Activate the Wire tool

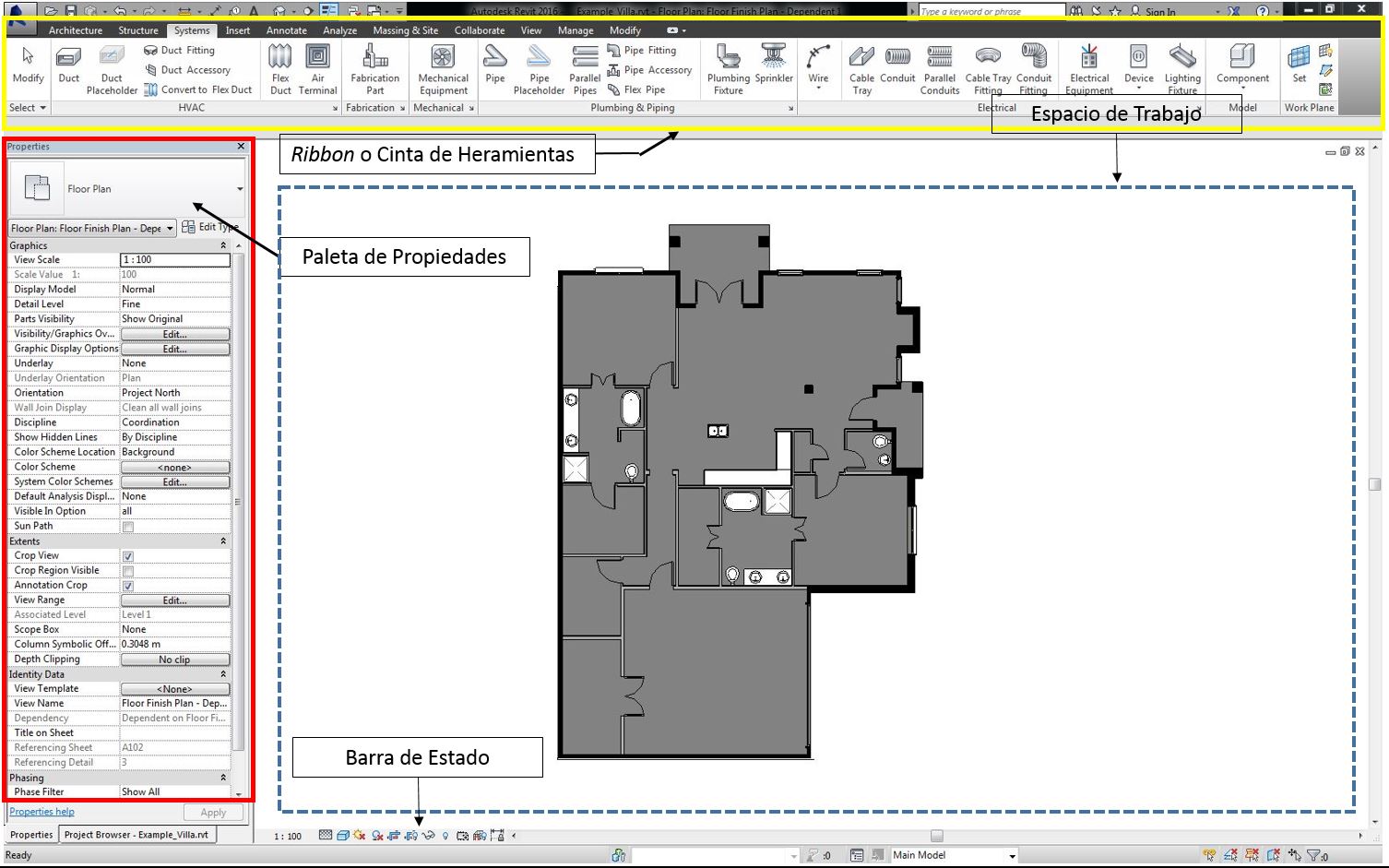tap(818, 65)
